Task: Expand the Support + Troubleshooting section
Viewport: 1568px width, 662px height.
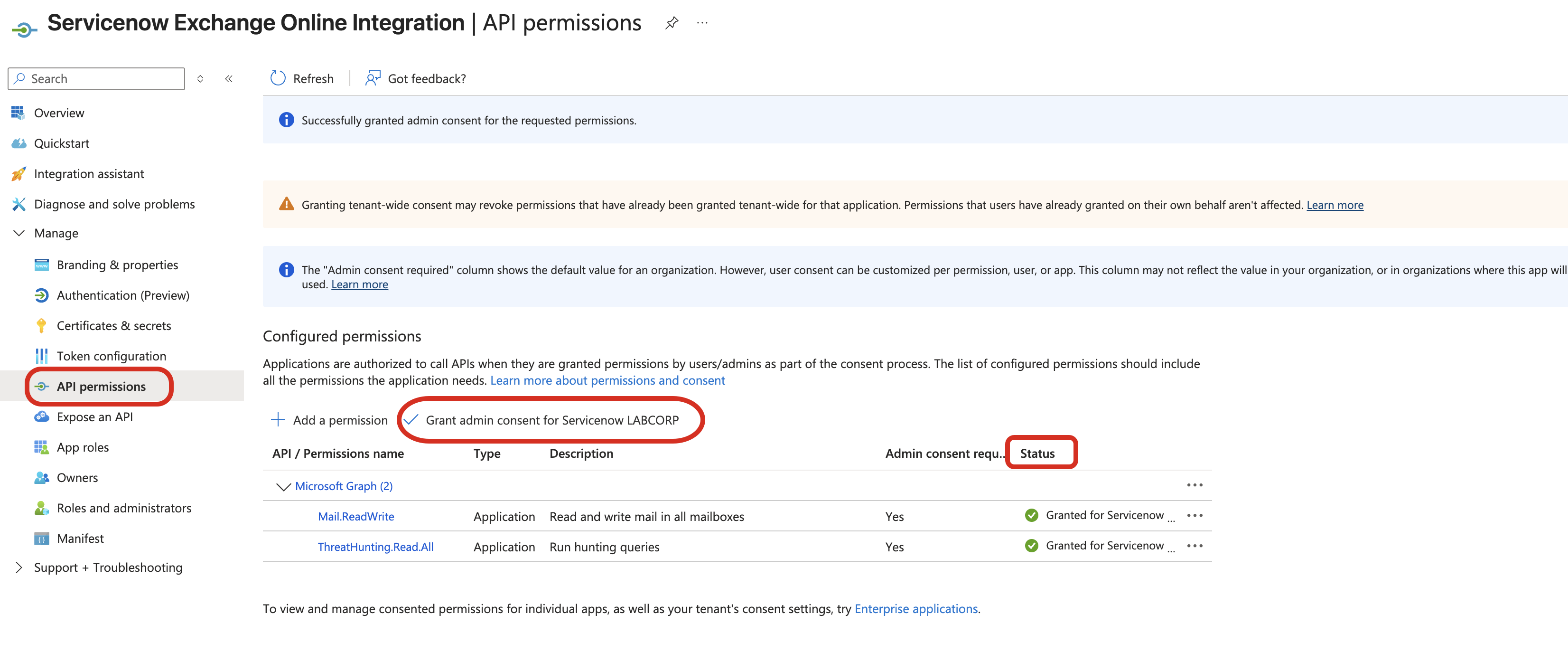Action: click(x=19, y=567)
